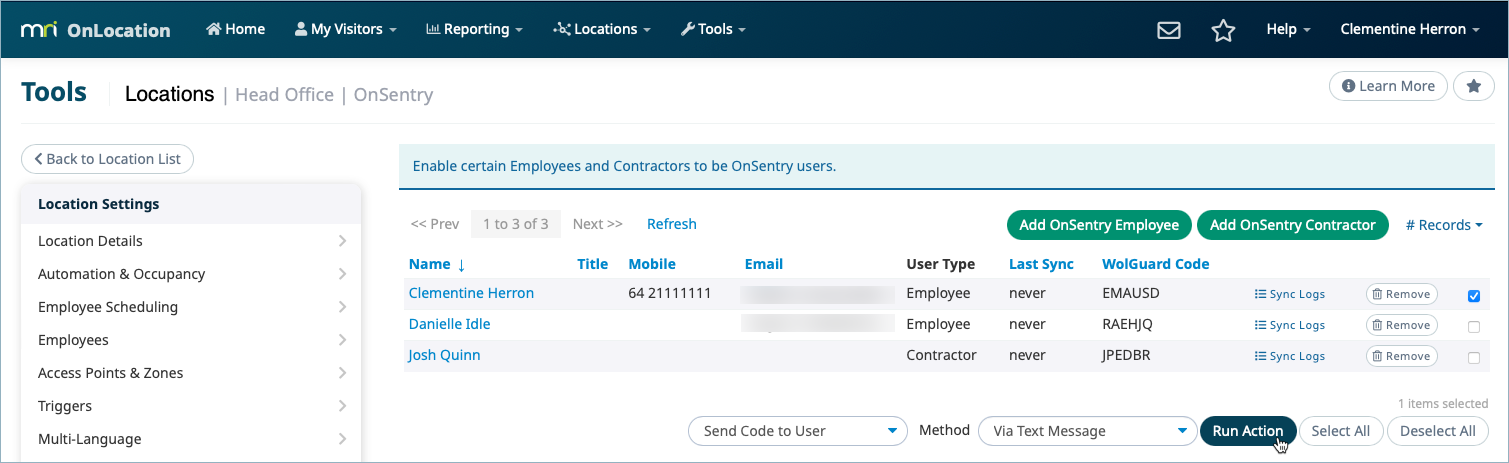Click Learn More button
Image resolution: width=1509 pixels, height=463 pixels.
pos(1388,86)
